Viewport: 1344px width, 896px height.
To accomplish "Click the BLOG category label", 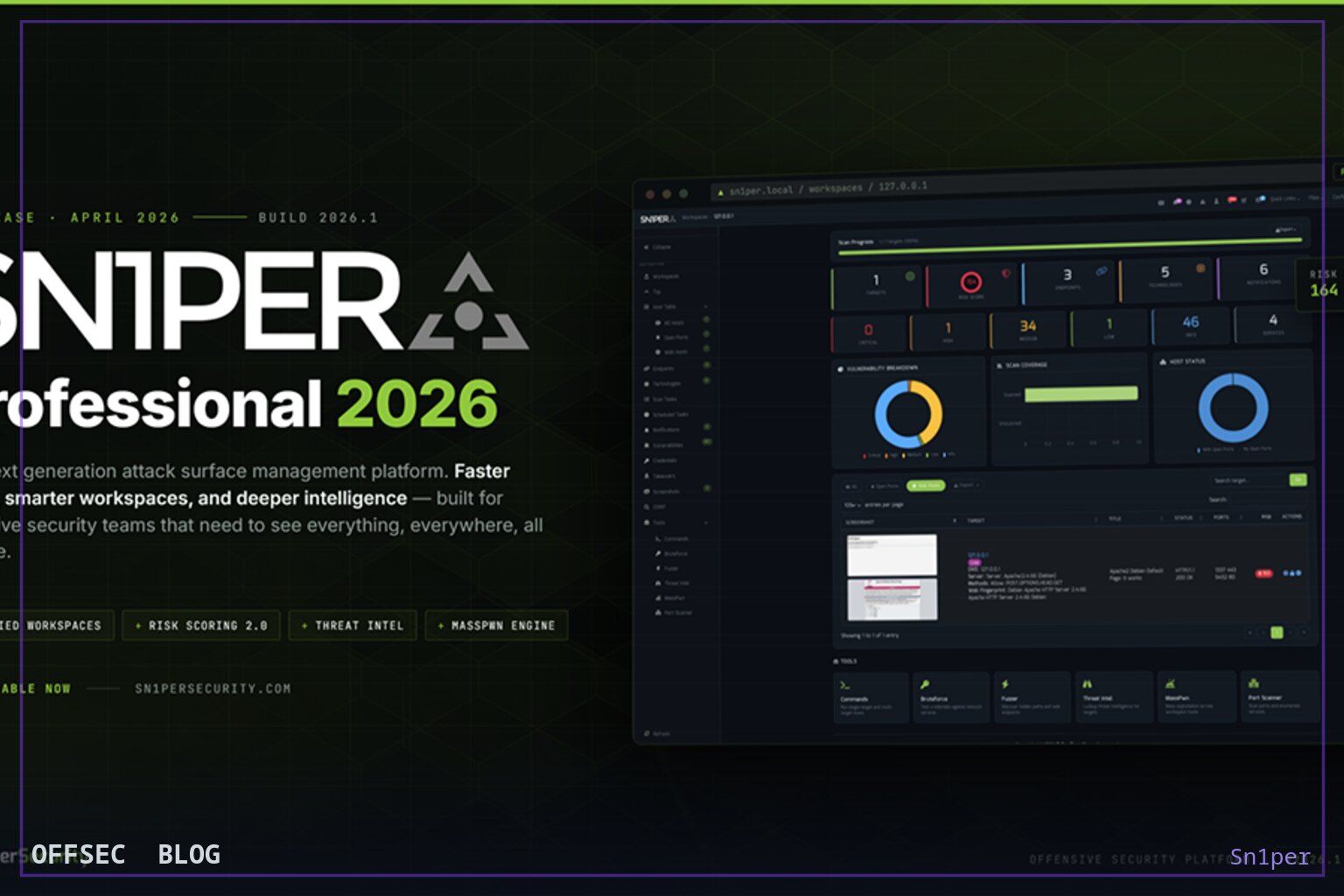I will pos(189,854).
